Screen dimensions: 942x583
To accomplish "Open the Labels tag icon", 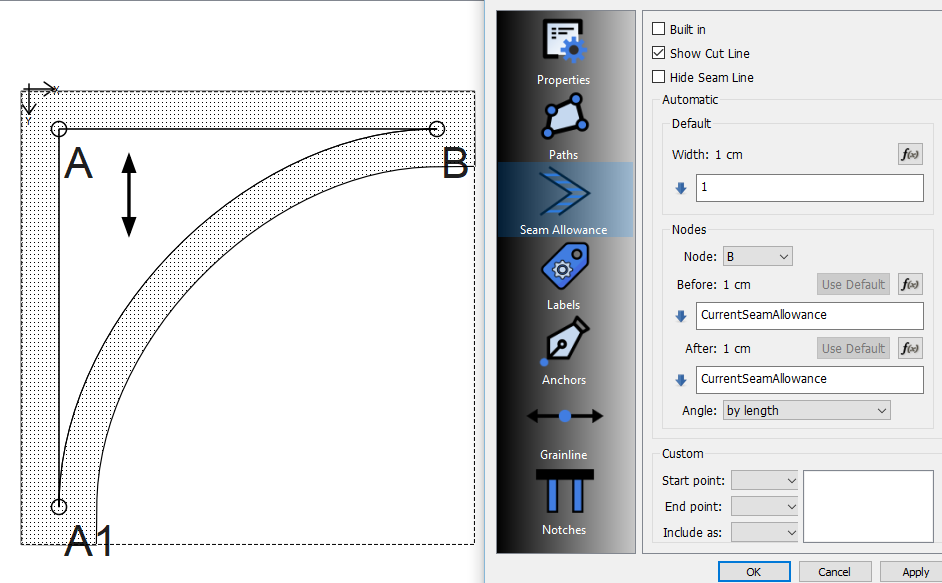I will click(x=564, y=268).
